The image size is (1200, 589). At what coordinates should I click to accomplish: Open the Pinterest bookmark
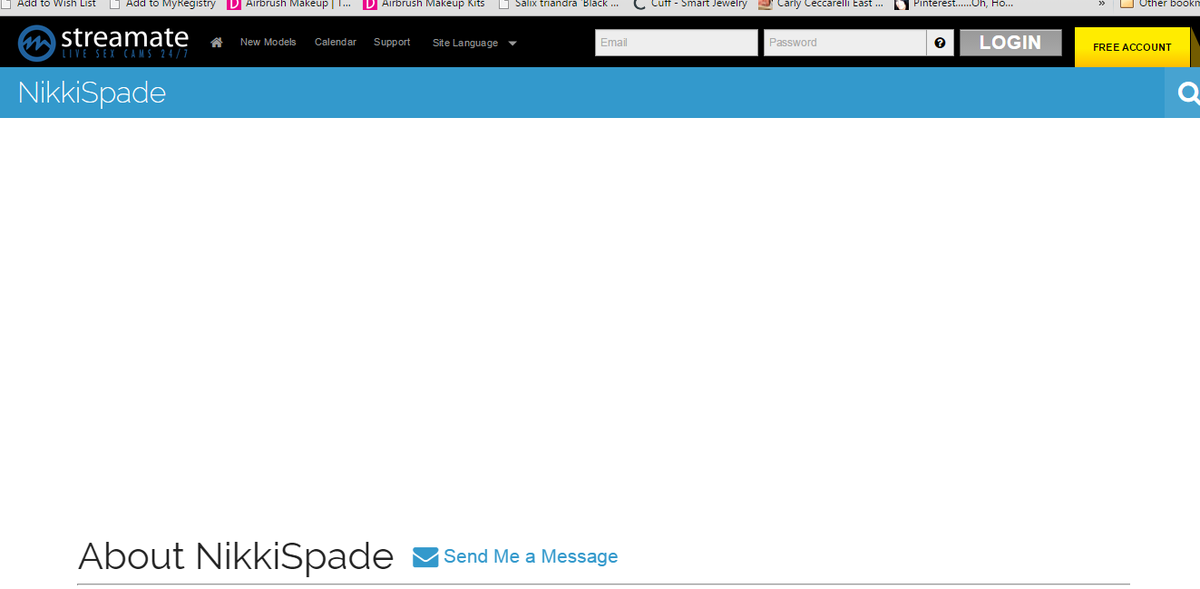[954, 4]
